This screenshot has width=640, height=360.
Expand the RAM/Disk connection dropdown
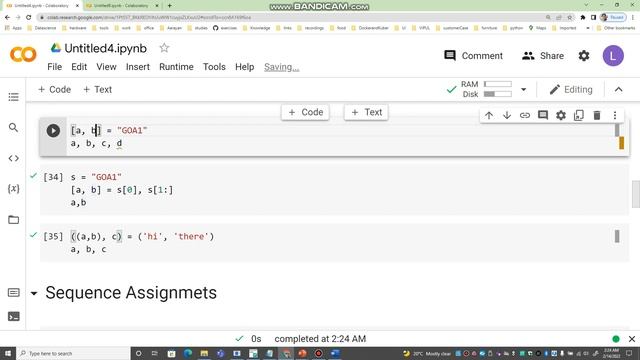[x=523, y=89]
